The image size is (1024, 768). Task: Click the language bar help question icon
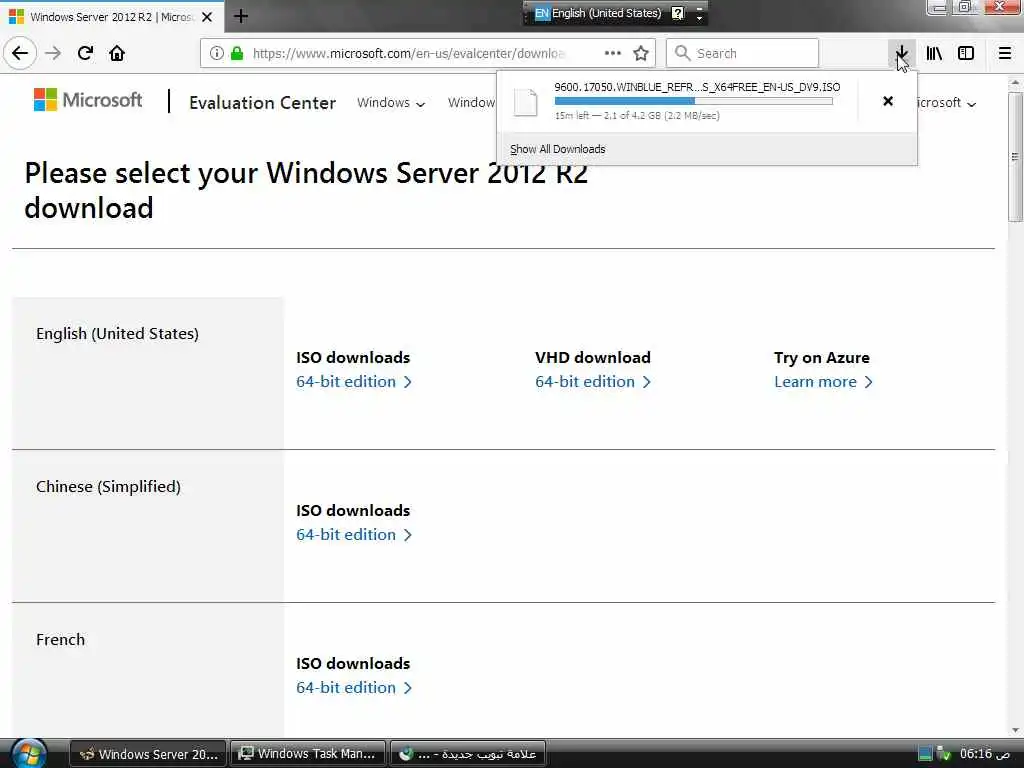click(678, 13)
